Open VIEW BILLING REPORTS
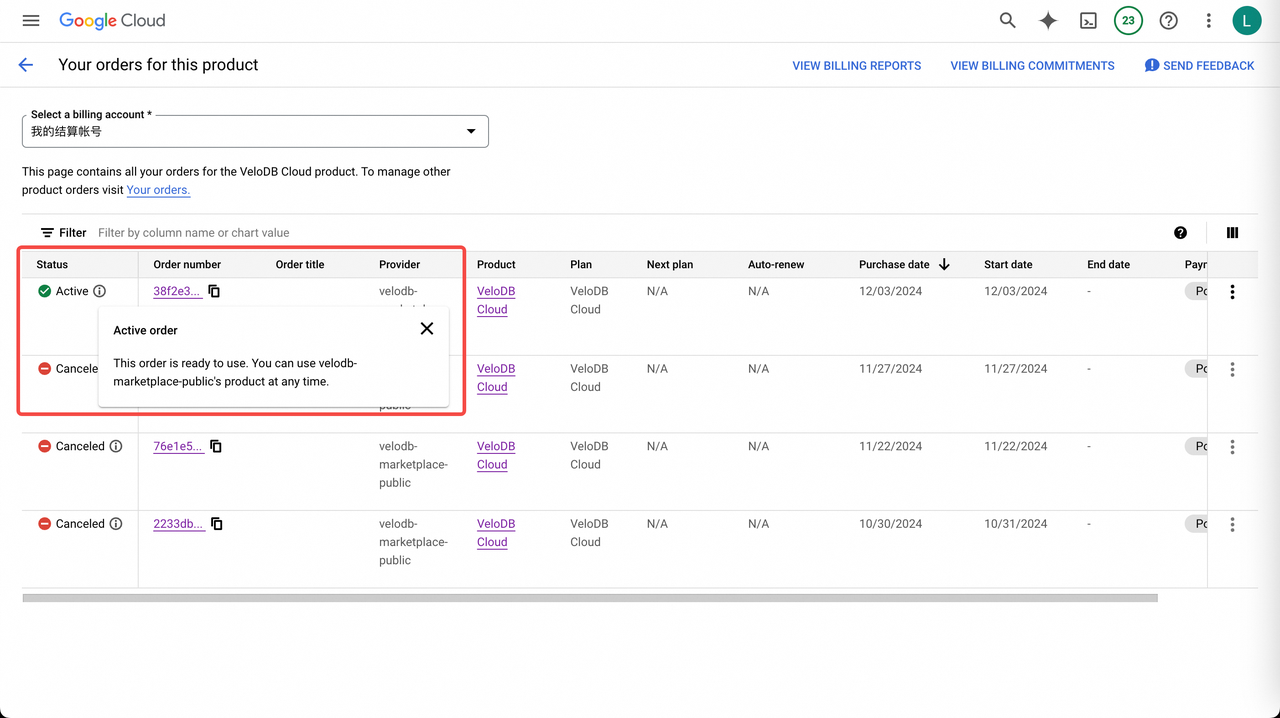The image size is (1280, 718). coord(856,65)
